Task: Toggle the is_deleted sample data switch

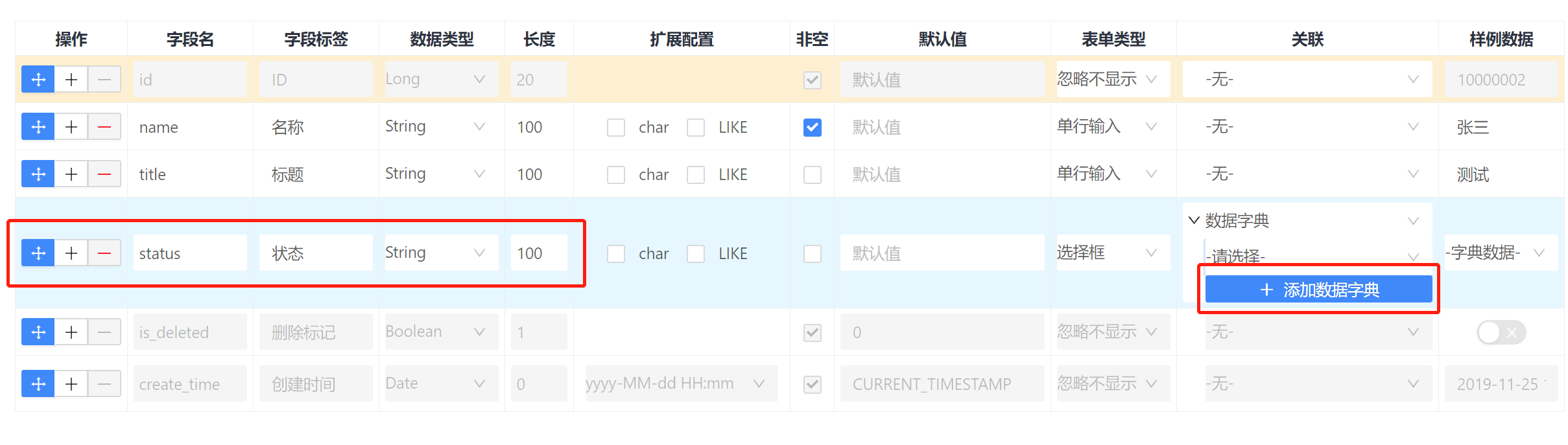Action: coord(1501,332)
